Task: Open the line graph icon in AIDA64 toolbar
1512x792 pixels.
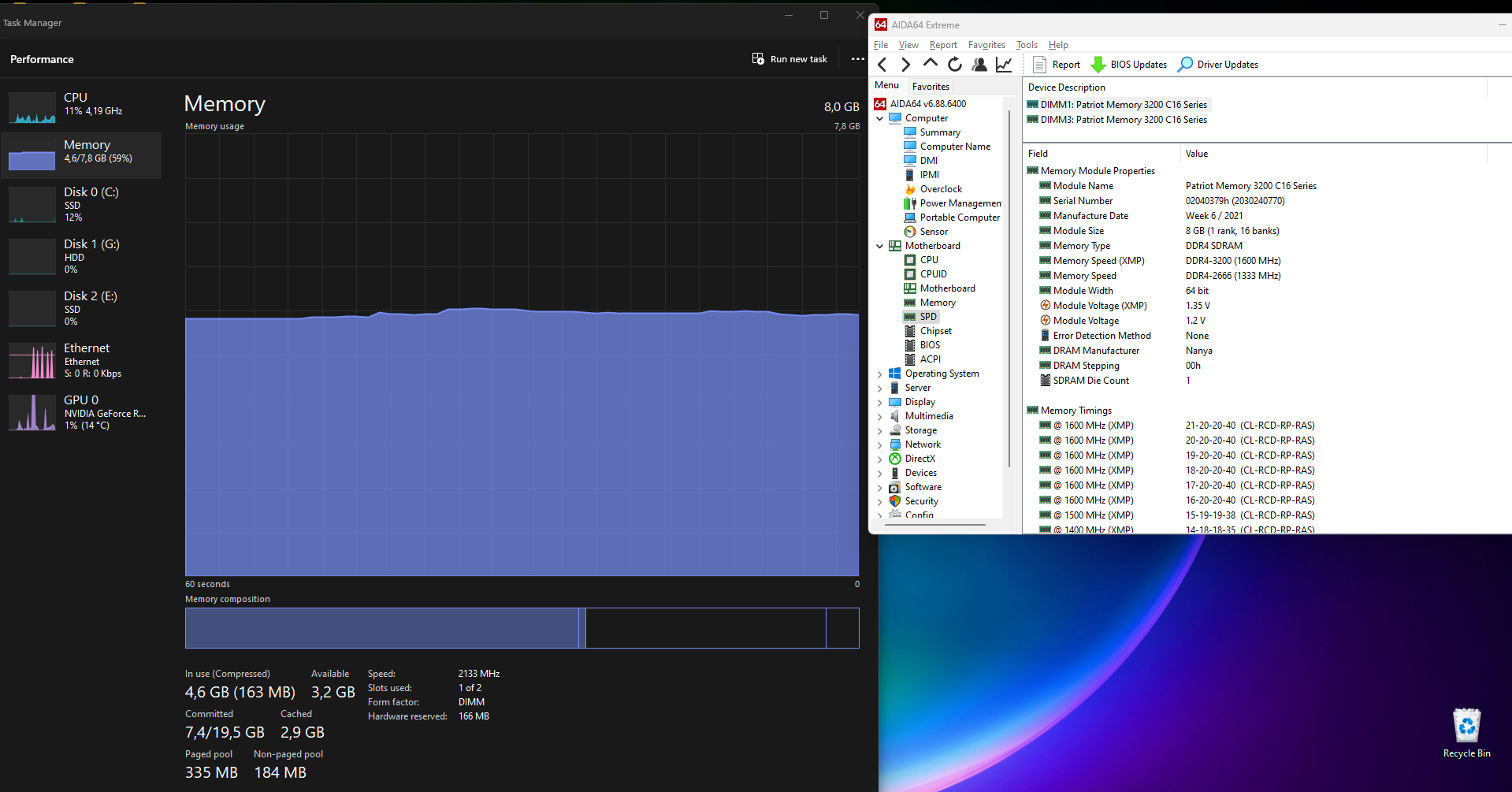Action: (1004, 65)
